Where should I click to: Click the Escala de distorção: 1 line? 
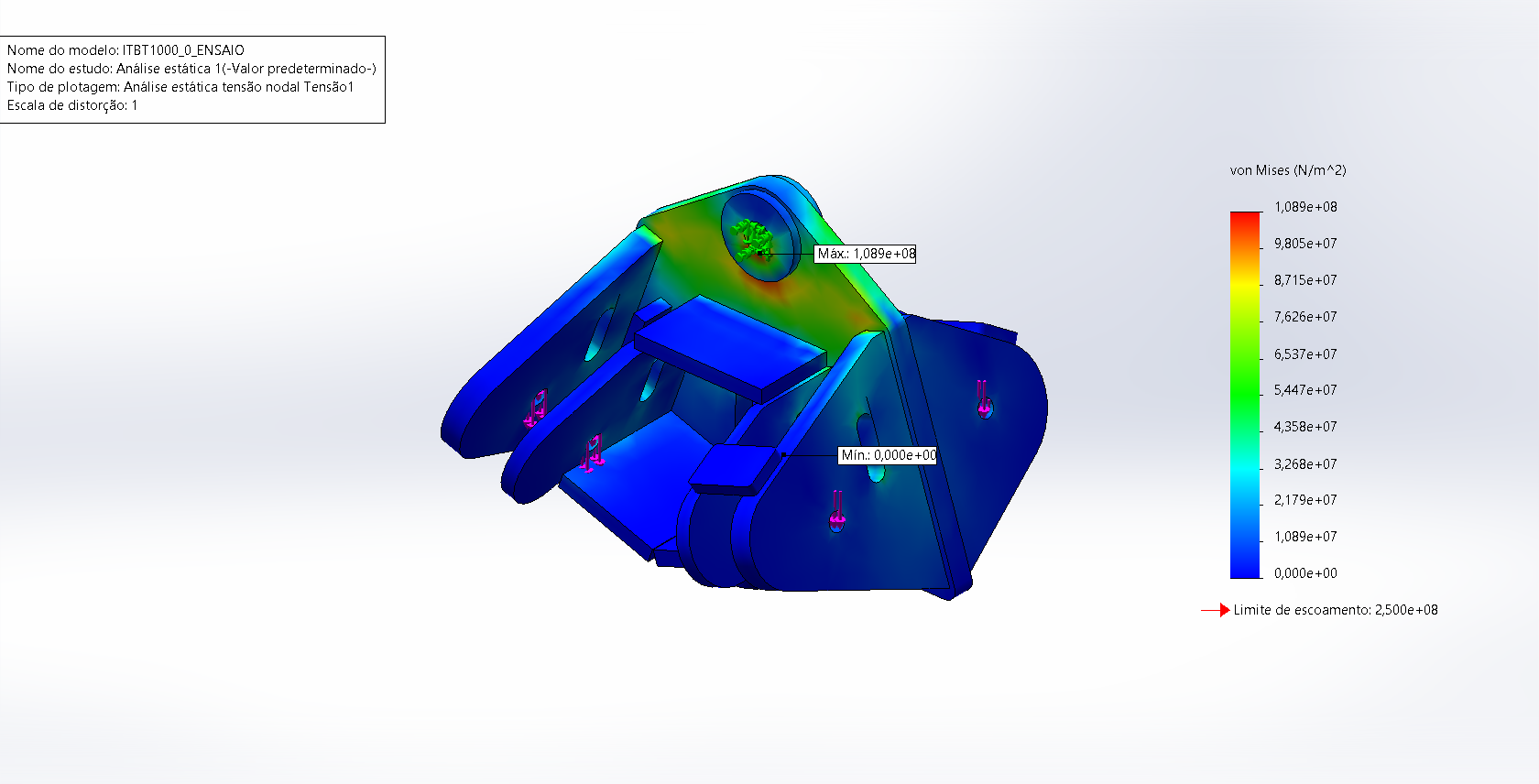tap(72, 105)
